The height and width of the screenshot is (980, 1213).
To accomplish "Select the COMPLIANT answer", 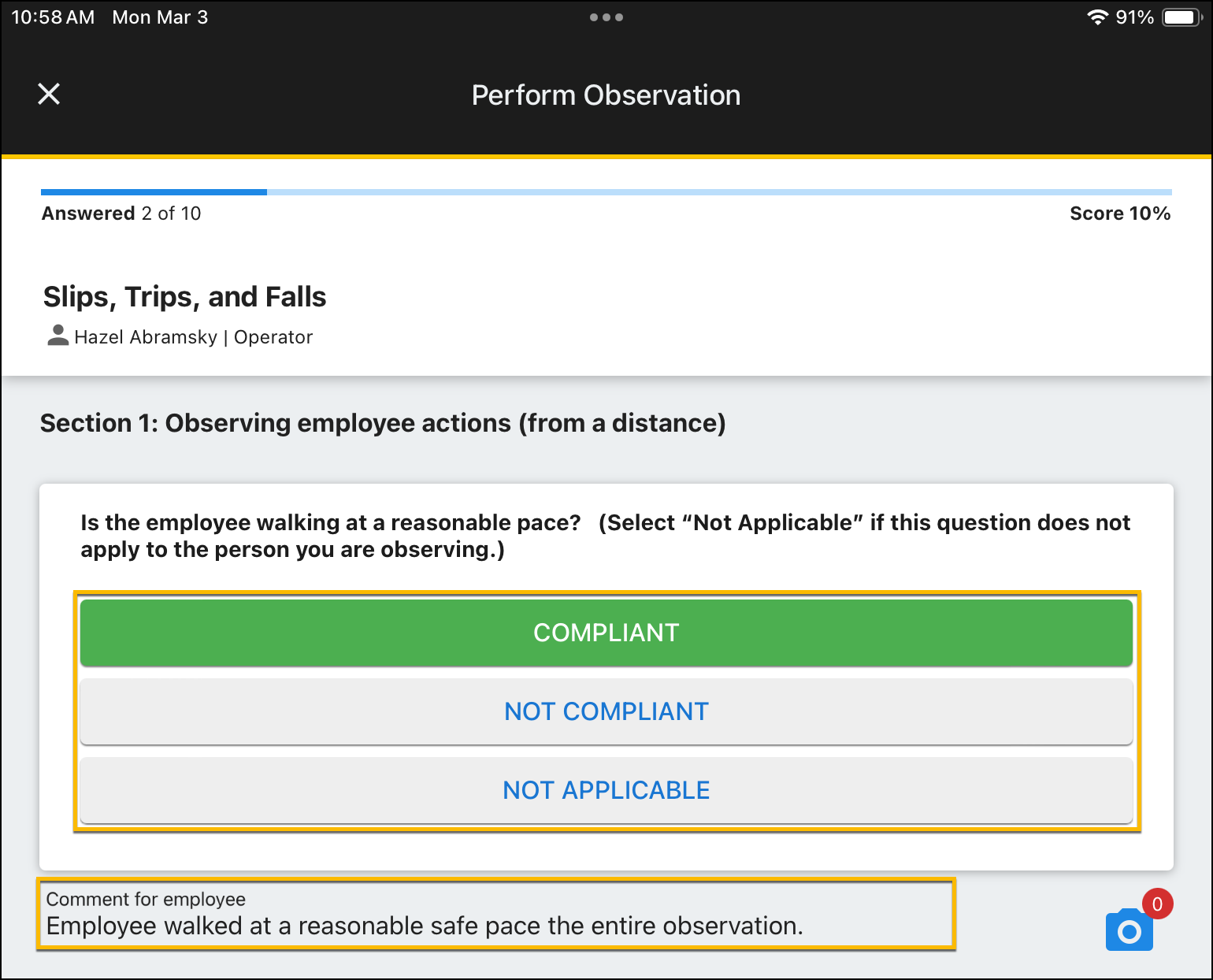I will click(606, 633).
